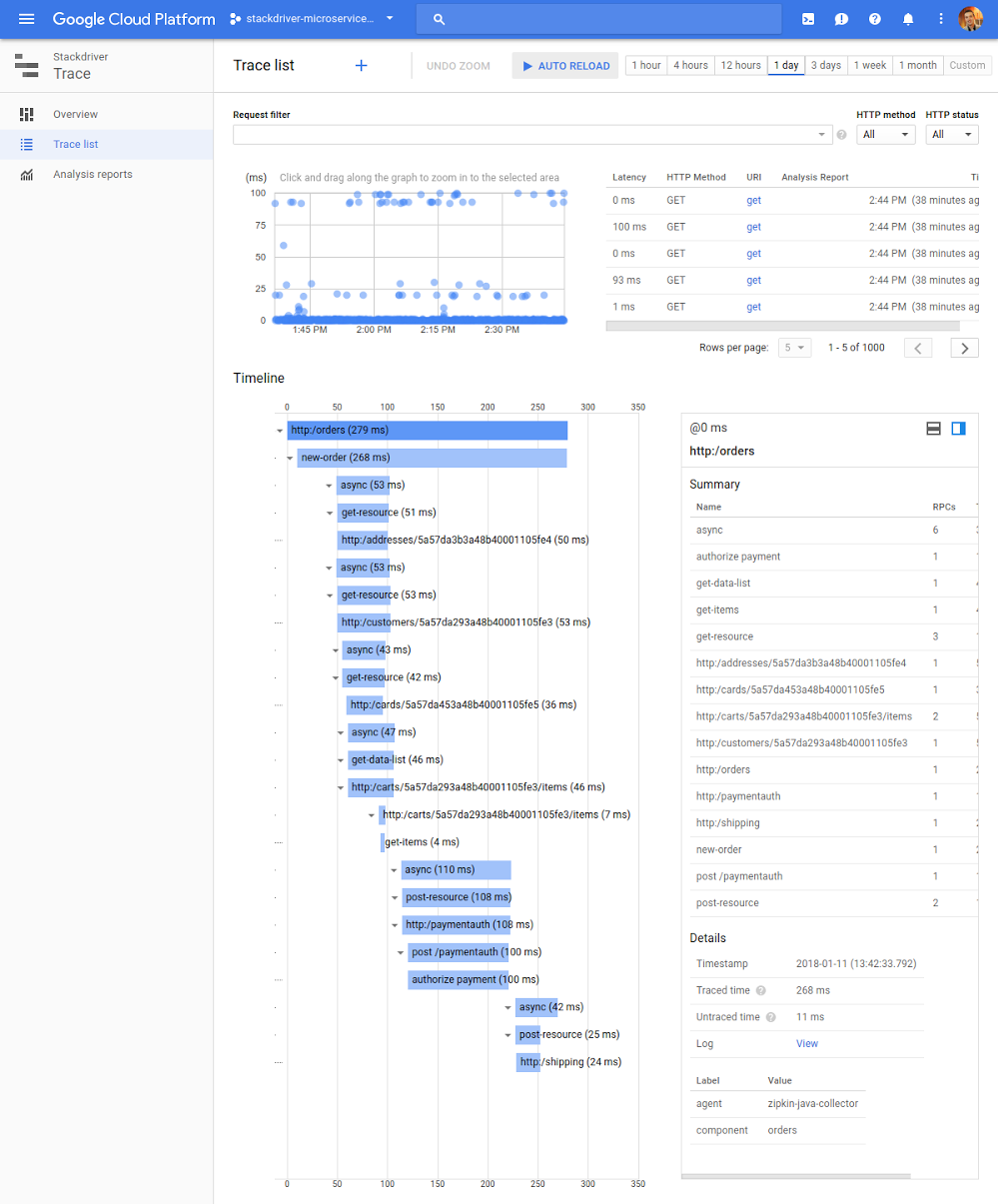The width and height of the screenshot is (998, 1204).
Task: Collapse the post-resource (25 ms) span
Action: [507, 1035]
